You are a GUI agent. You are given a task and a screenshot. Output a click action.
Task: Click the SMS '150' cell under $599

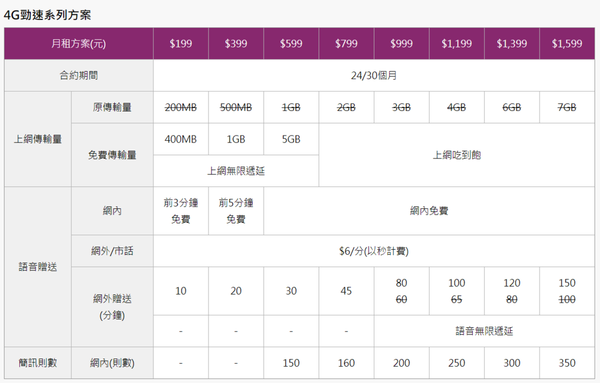click(x=291, y=363)
